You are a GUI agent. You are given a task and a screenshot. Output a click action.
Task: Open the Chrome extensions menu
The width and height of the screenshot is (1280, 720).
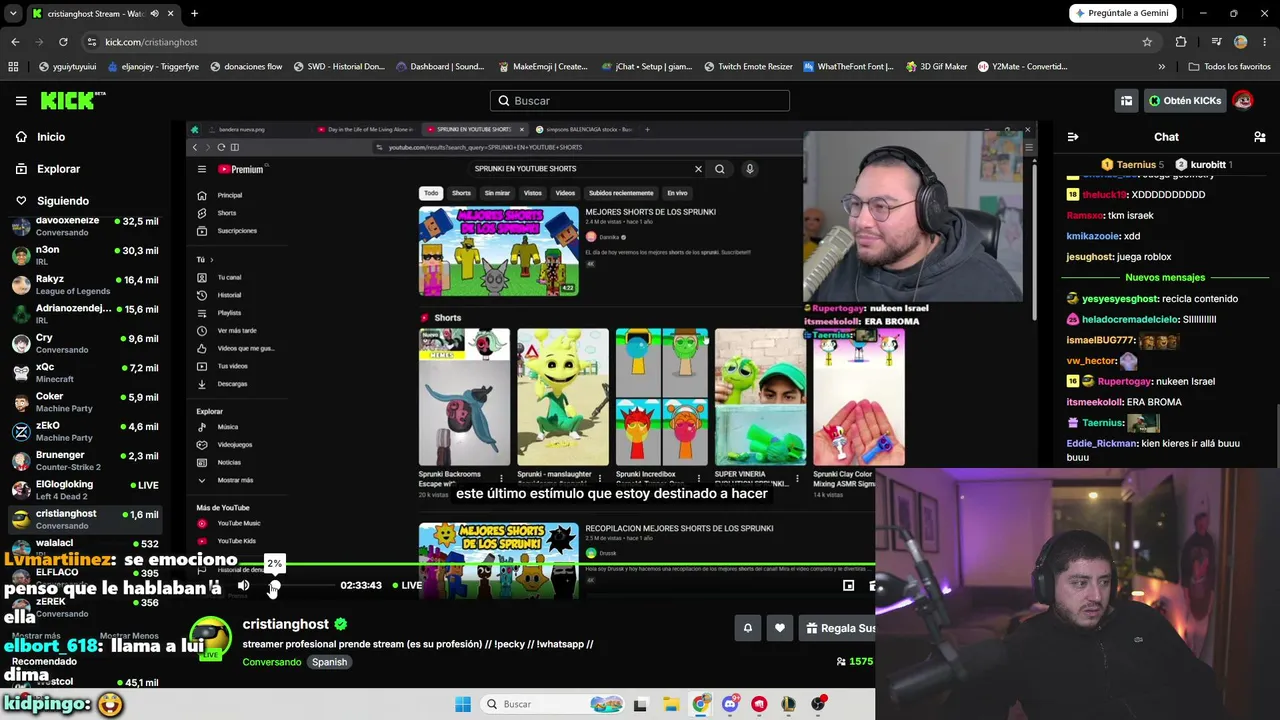(1181, 42)
